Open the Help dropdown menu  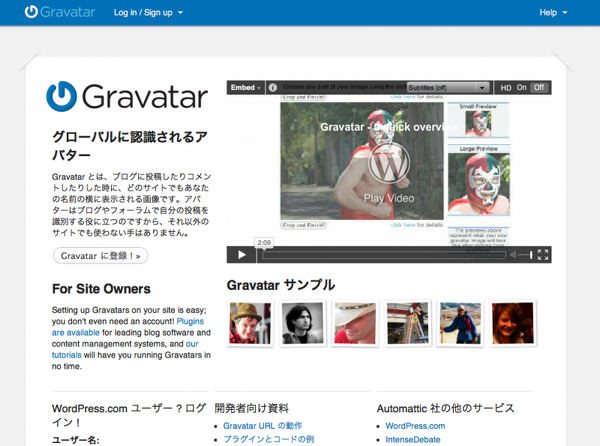553,13
